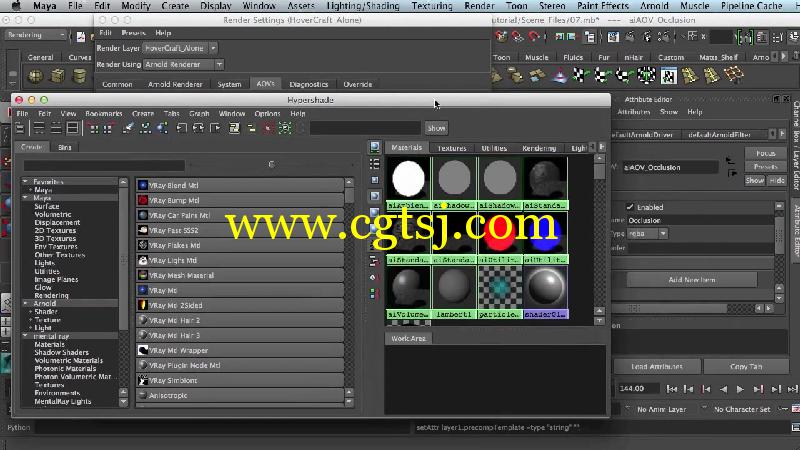Click the VRay Bump Mtl red icon

point(143,201)
